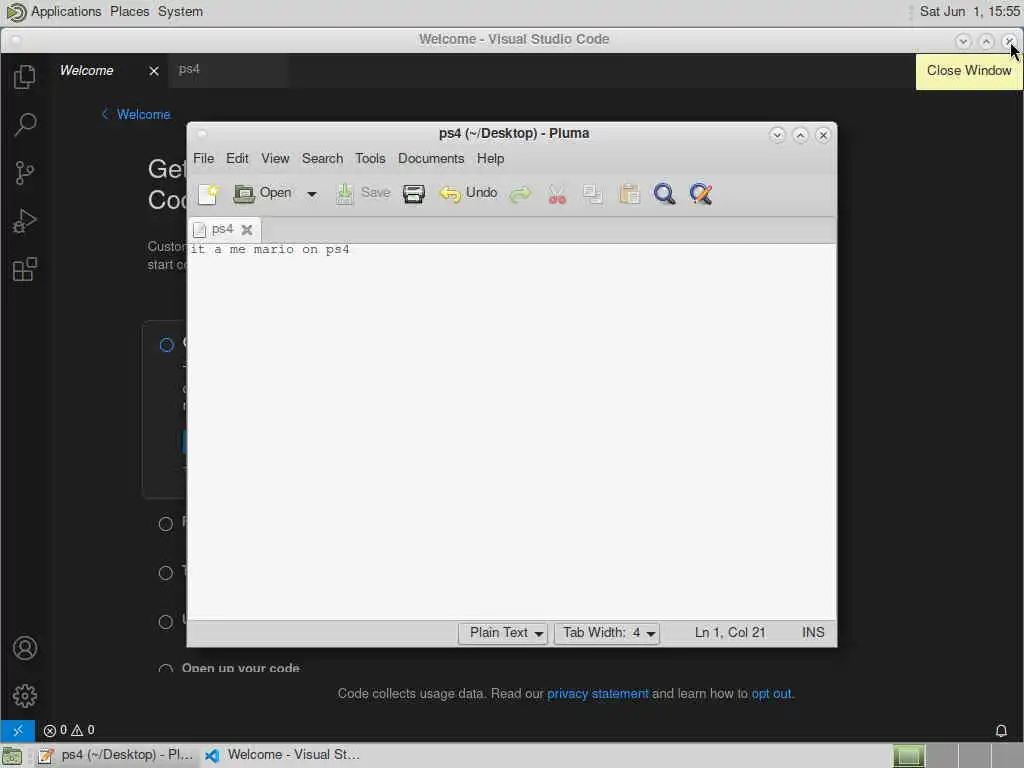Click the Ln 1, Col 21 status text
Viewport: 1024px width, 768px height.
pos(729,633)
